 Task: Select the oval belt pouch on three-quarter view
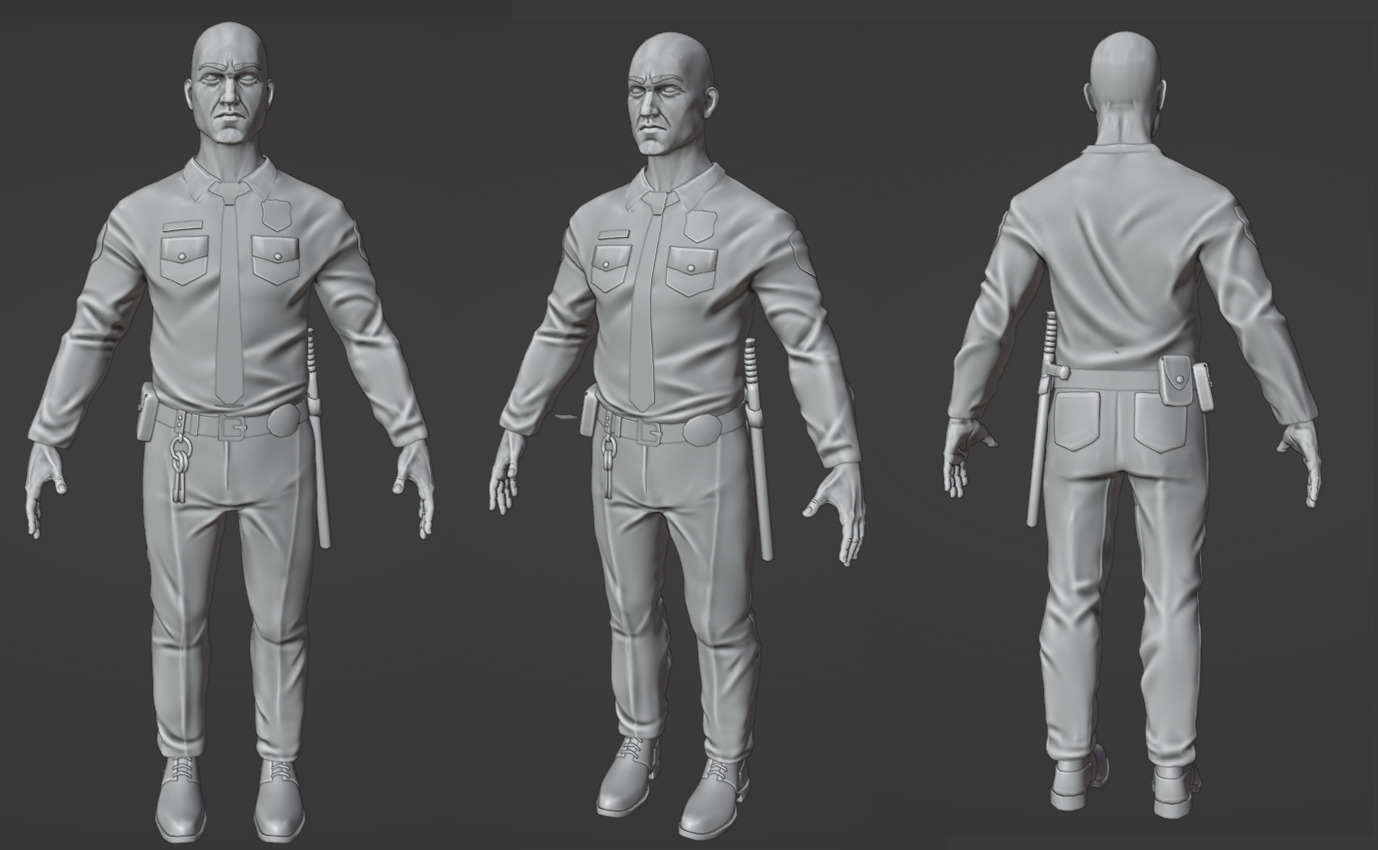(703, 430)
